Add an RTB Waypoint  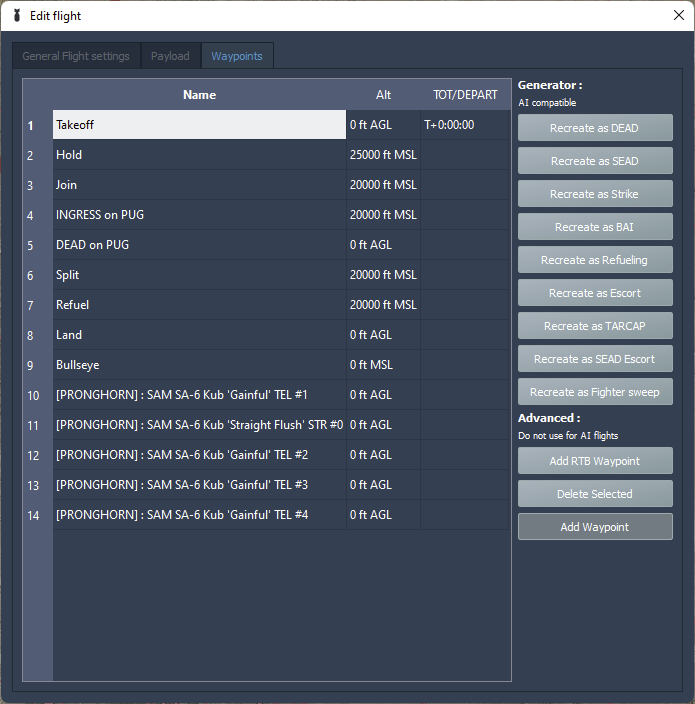(595, 461)
